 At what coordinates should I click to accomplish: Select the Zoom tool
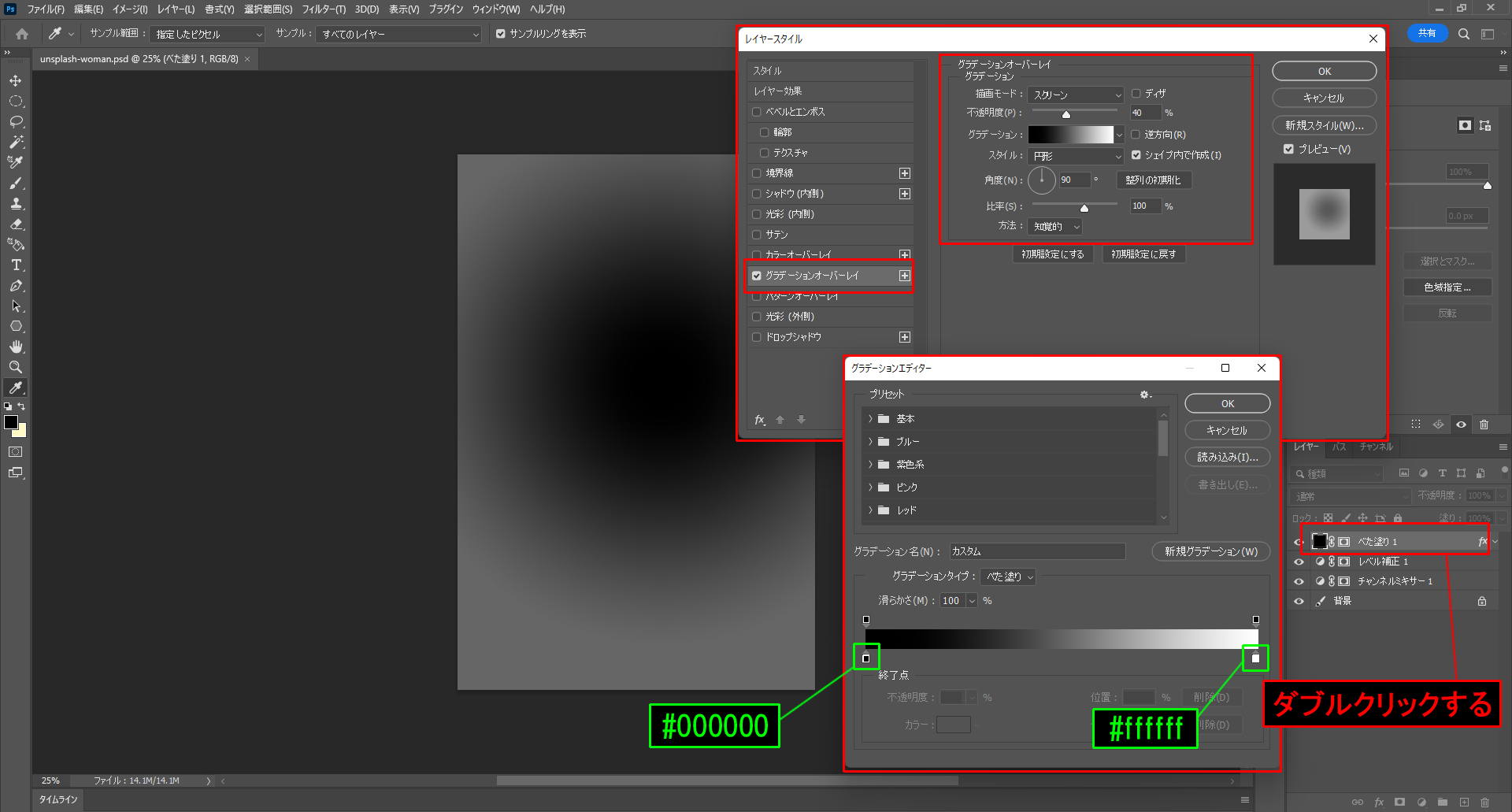(16, 367)
